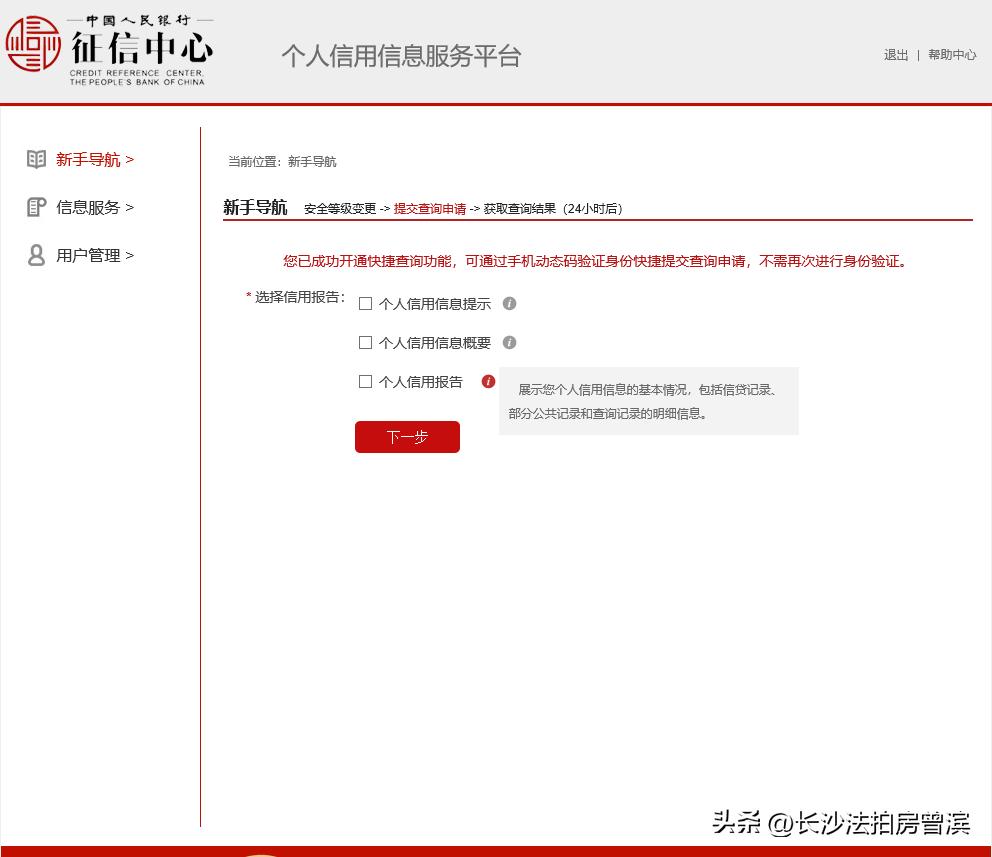Click the red progress divider under 新手导航 heading

tap(597, 222)
